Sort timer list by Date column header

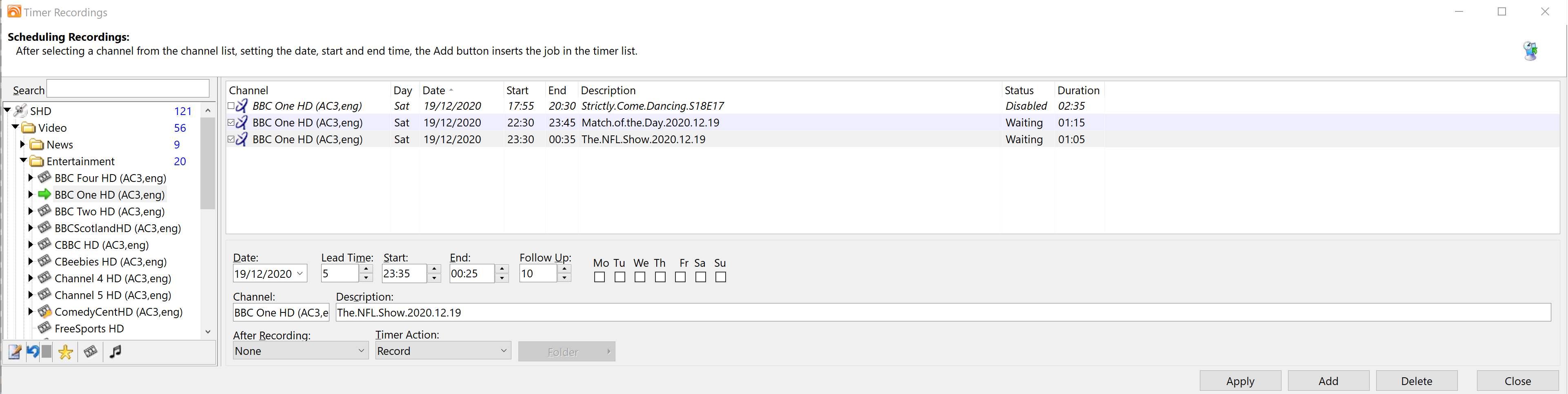[434, 91]
